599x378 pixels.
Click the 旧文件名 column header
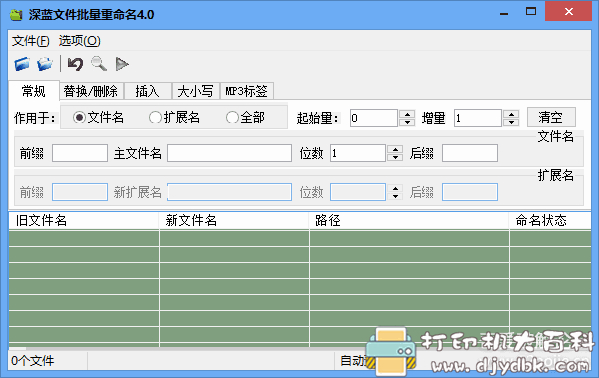pyautogui.click(x=84, y=221)
